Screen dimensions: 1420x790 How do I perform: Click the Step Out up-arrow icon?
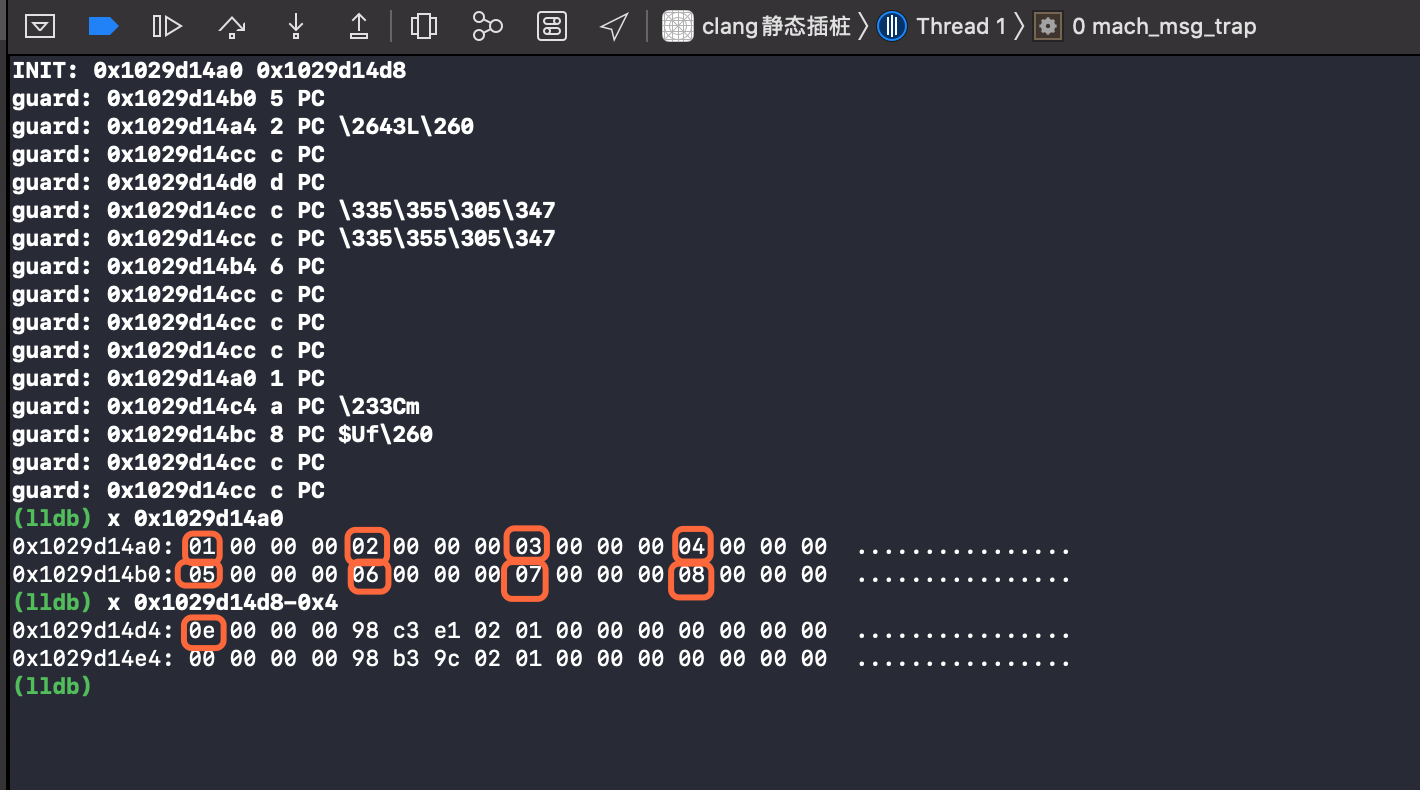pyautogui.click(x=359, y=26)
